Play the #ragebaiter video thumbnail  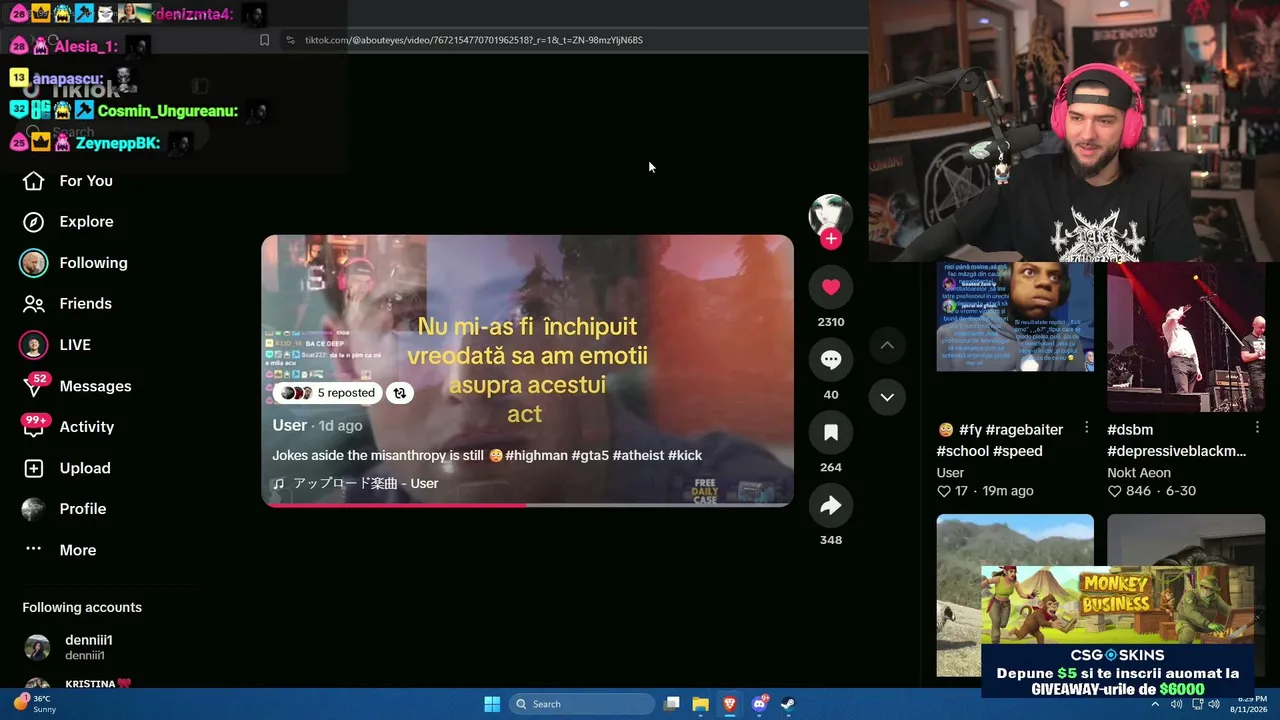[1015, 317]
